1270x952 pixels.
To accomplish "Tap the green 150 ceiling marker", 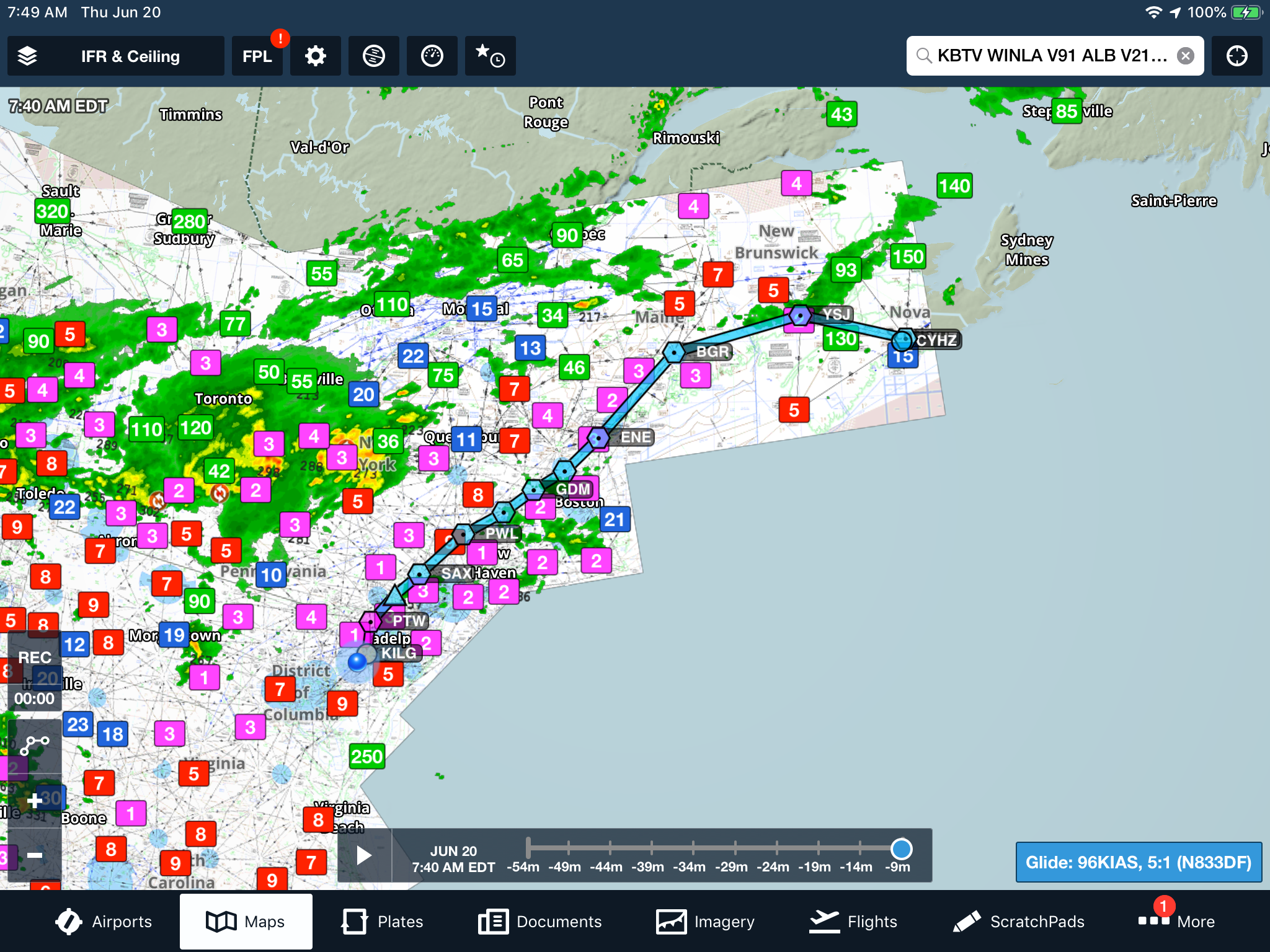I will point(908,257).
